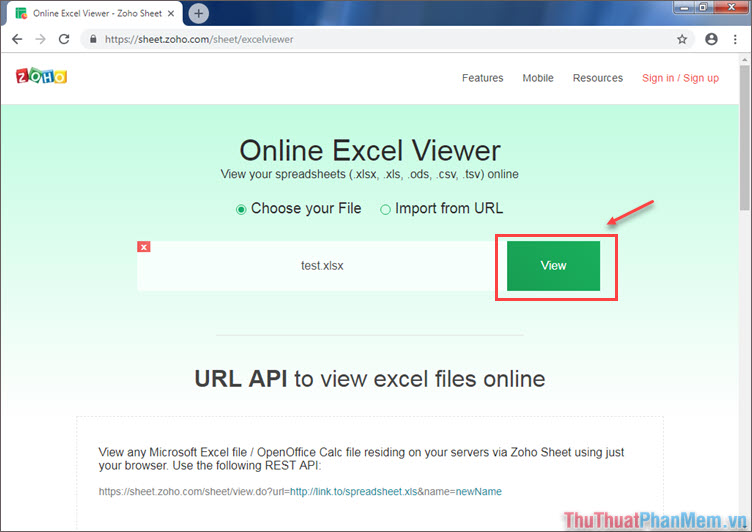The image size is (752, 532).
Task: Click the vertical scrollbar thumb
Action: (x=744, y=138)
